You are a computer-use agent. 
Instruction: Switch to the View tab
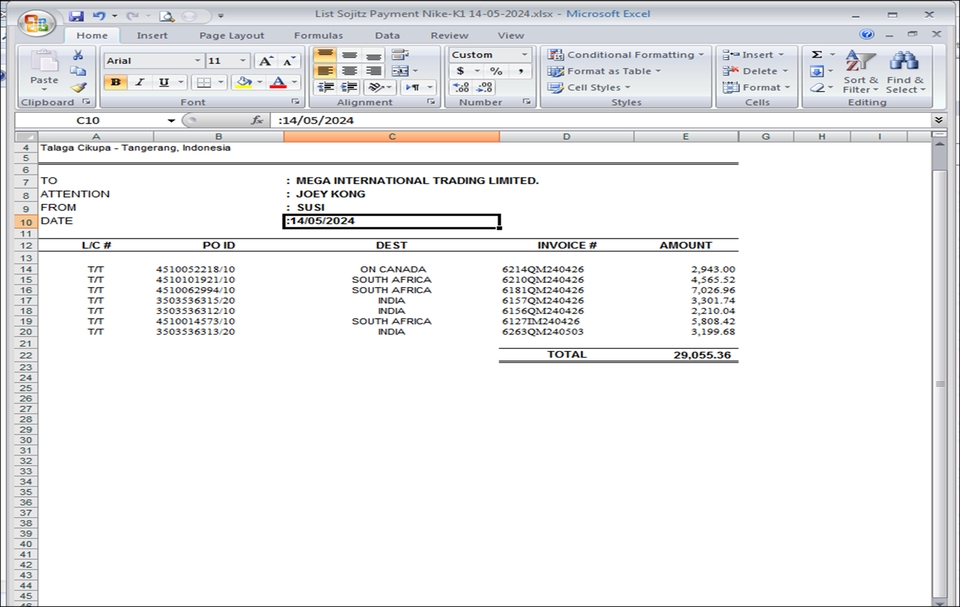coord(511,36)
